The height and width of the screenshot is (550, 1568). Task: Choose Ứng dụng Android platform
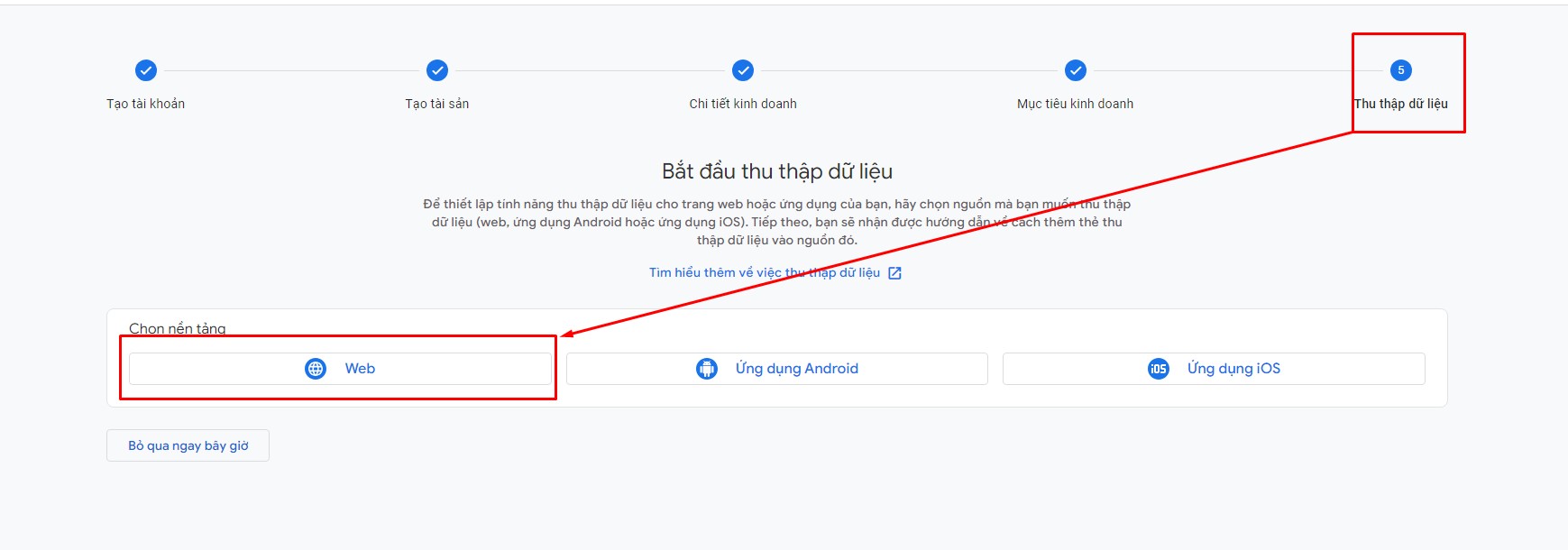(777, 369)
